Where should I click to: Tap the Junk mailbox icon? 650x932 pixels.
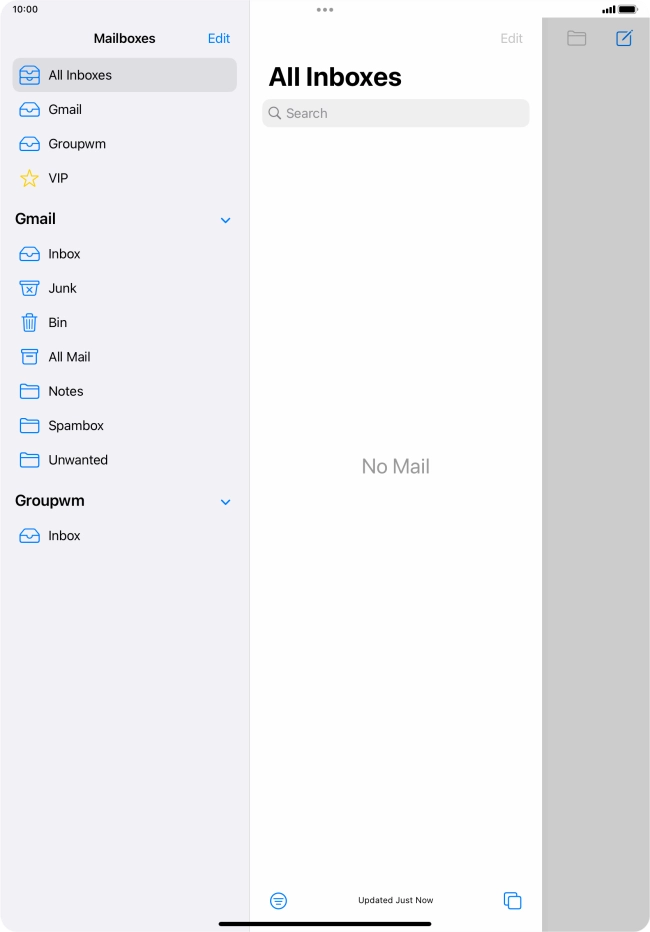pos(29,288)
